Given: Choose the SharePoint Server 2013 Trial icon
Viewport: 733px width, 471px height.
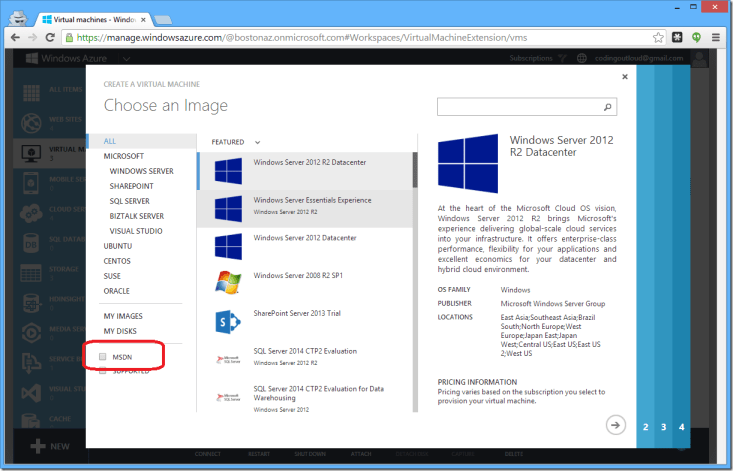Looking at the screenshot, I should click(x=228, y=321).
